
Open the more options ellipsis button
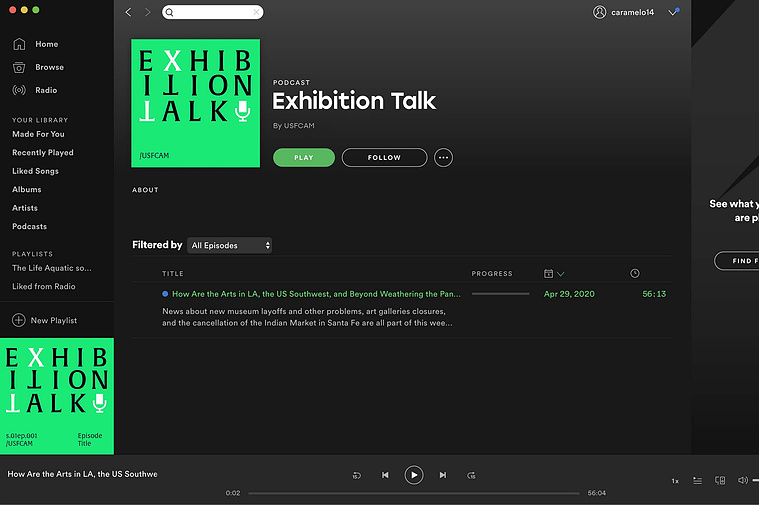pos(443,157)
